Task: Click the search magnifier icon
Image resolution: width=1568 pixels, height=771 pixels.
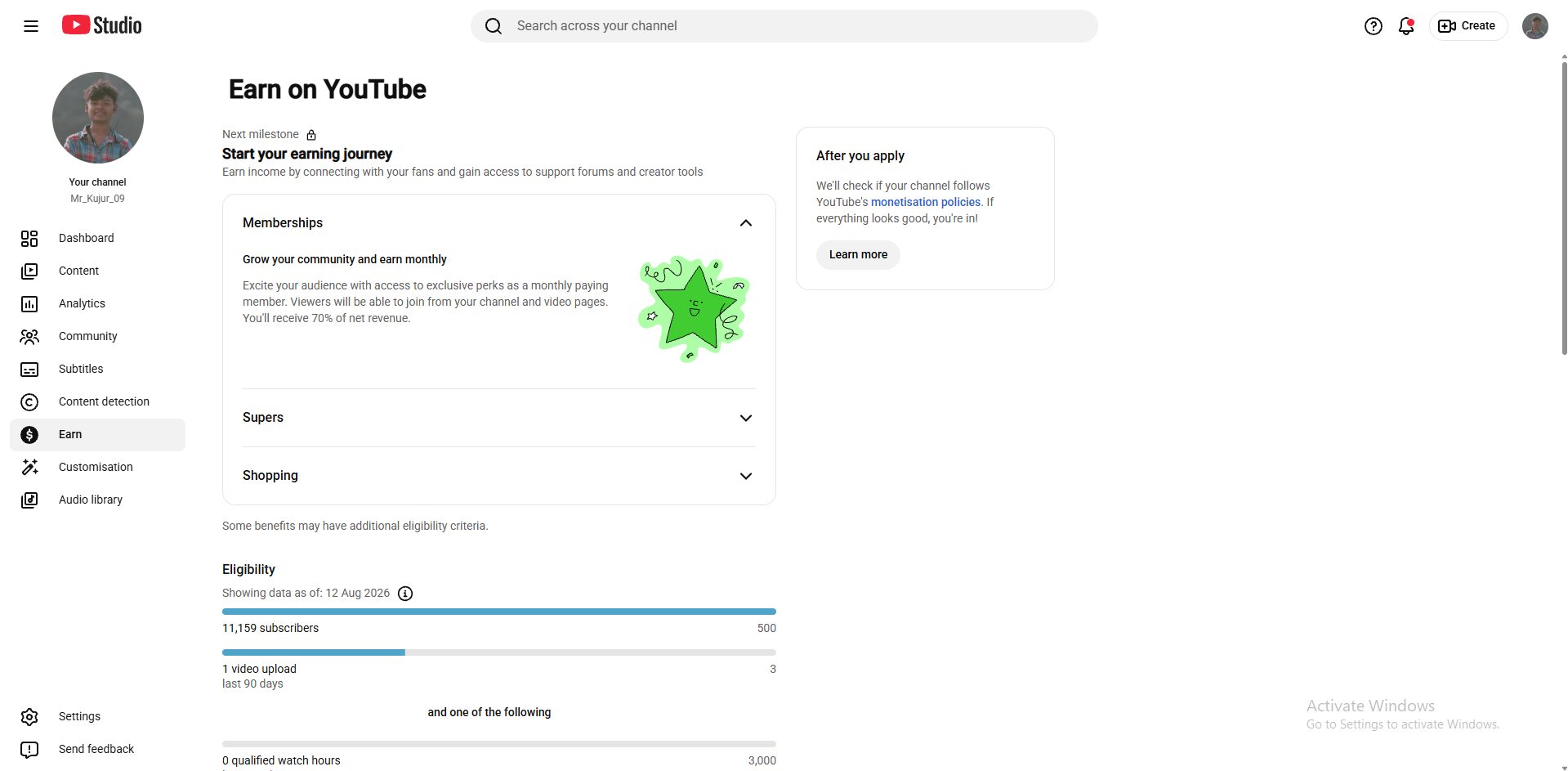Action: pos(494,26)
